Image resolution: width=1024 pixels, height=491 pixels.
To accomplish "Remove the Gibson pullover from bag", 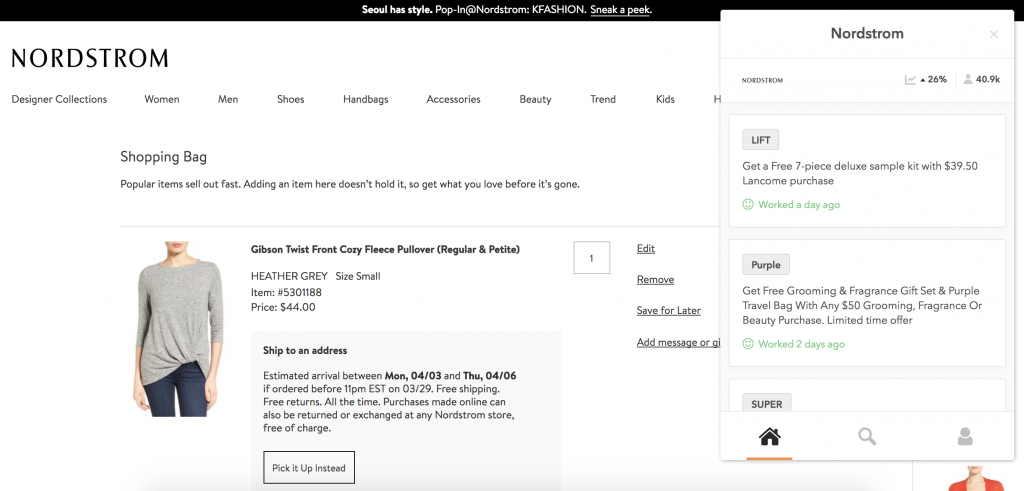I will [655, 279].
